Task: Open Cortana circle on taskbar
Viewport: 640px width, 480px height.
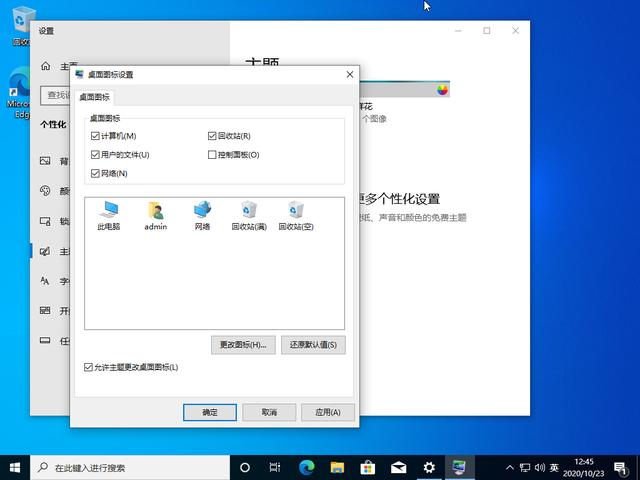Action: [245, 468]
